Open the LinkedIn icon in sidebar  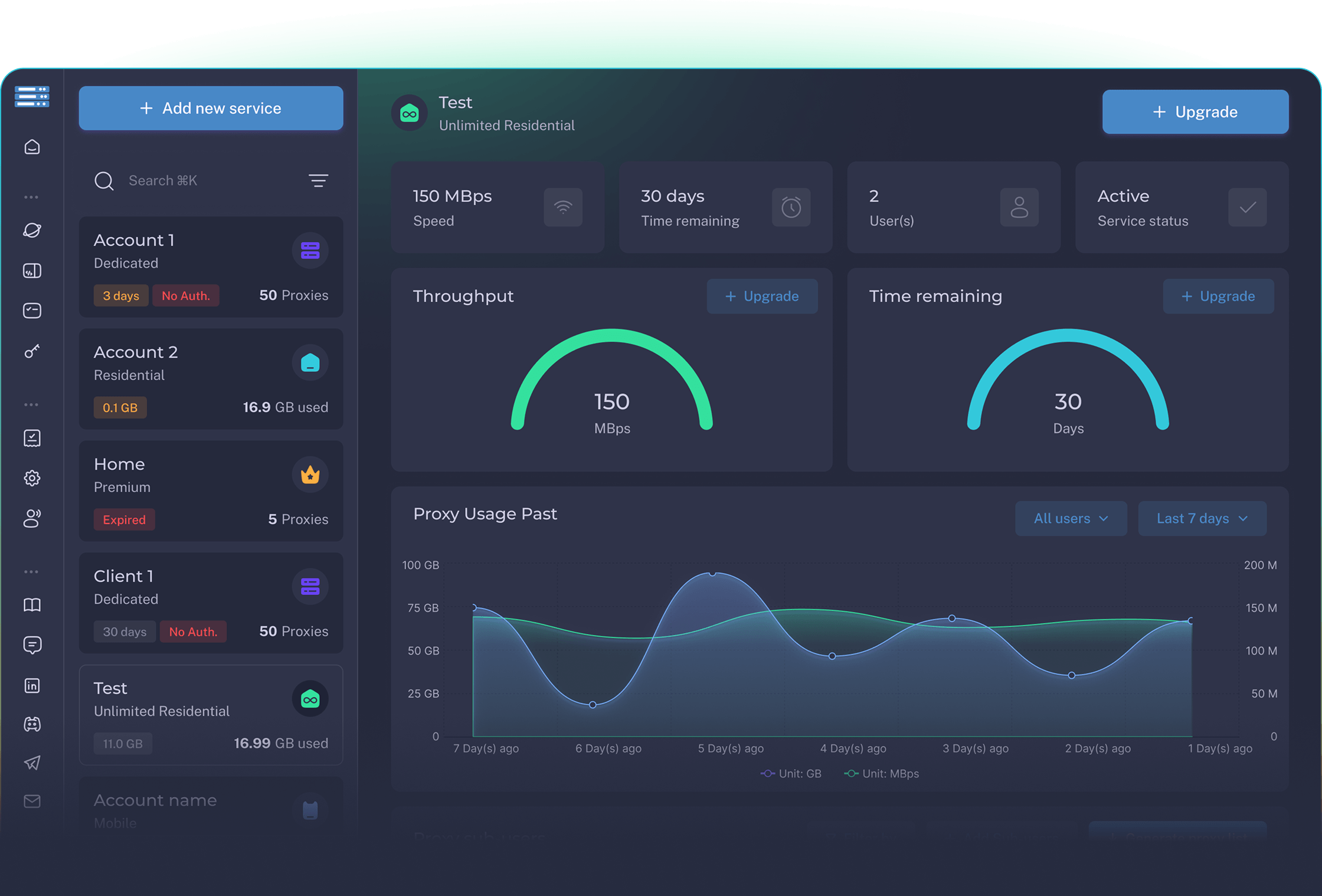click(x=32, y=685)
